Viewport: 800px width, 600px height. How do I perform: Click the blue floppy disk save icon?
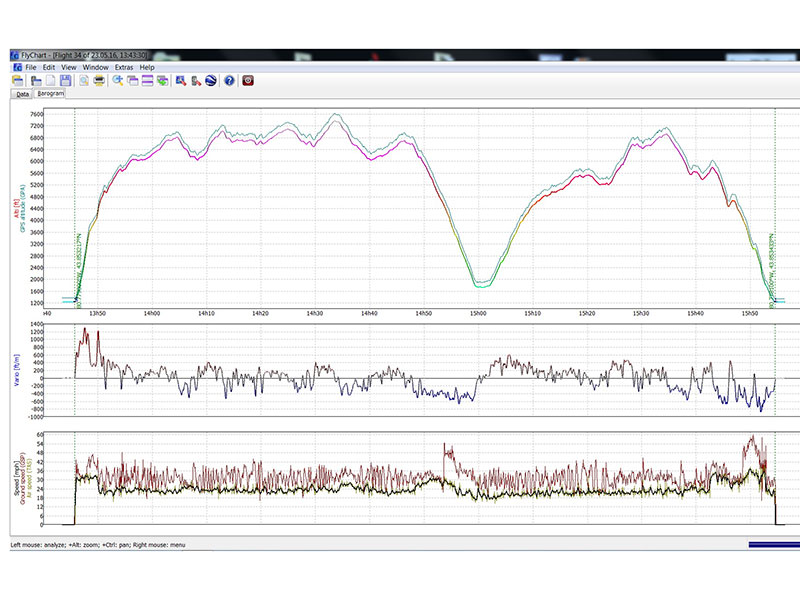coord(65,81)
